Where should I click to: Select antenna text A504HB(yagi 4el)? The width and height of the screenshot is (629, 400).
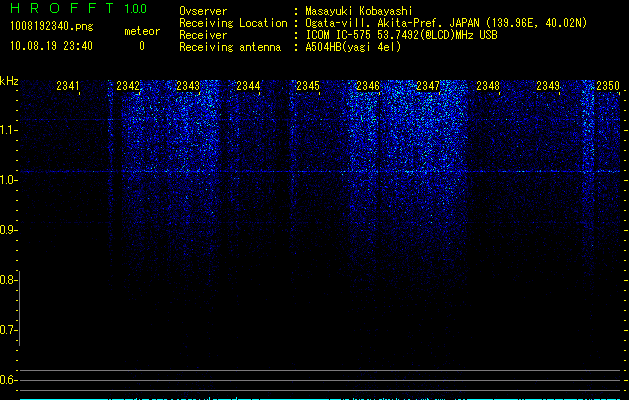pyautogui.click(x=353, y=47)
